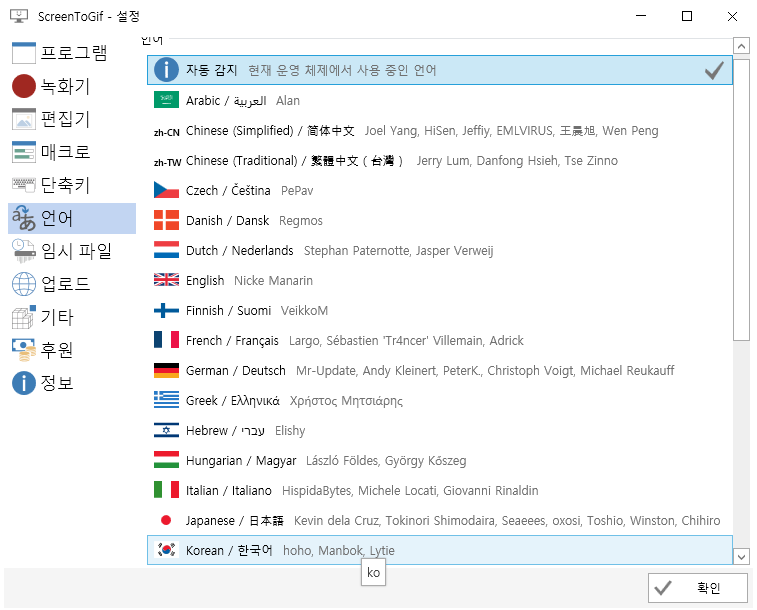Screen dimensions: 757x610
Task: Select the 언어 settings section
Action: [72, 218]
